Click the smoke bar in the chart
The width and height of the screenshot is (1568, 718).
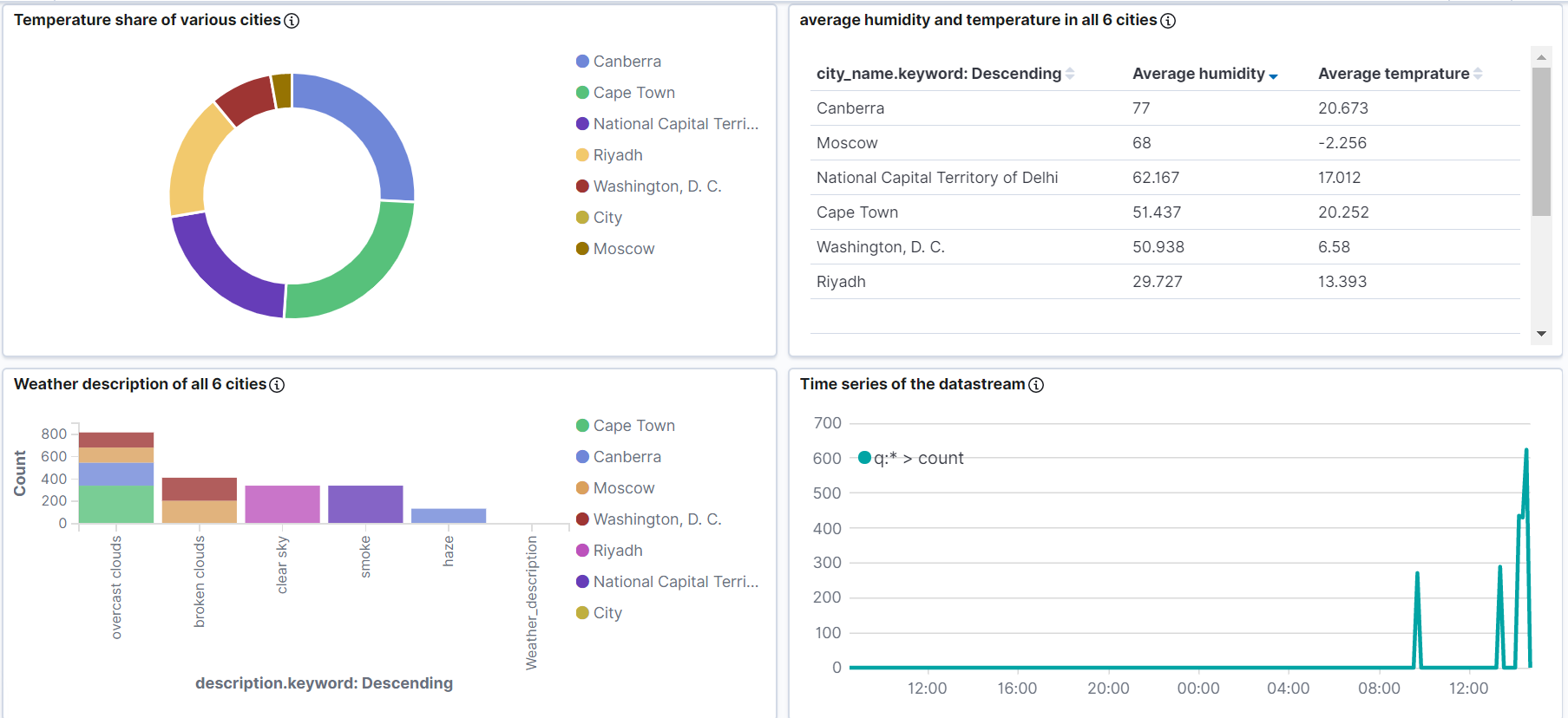click(365, 505)
